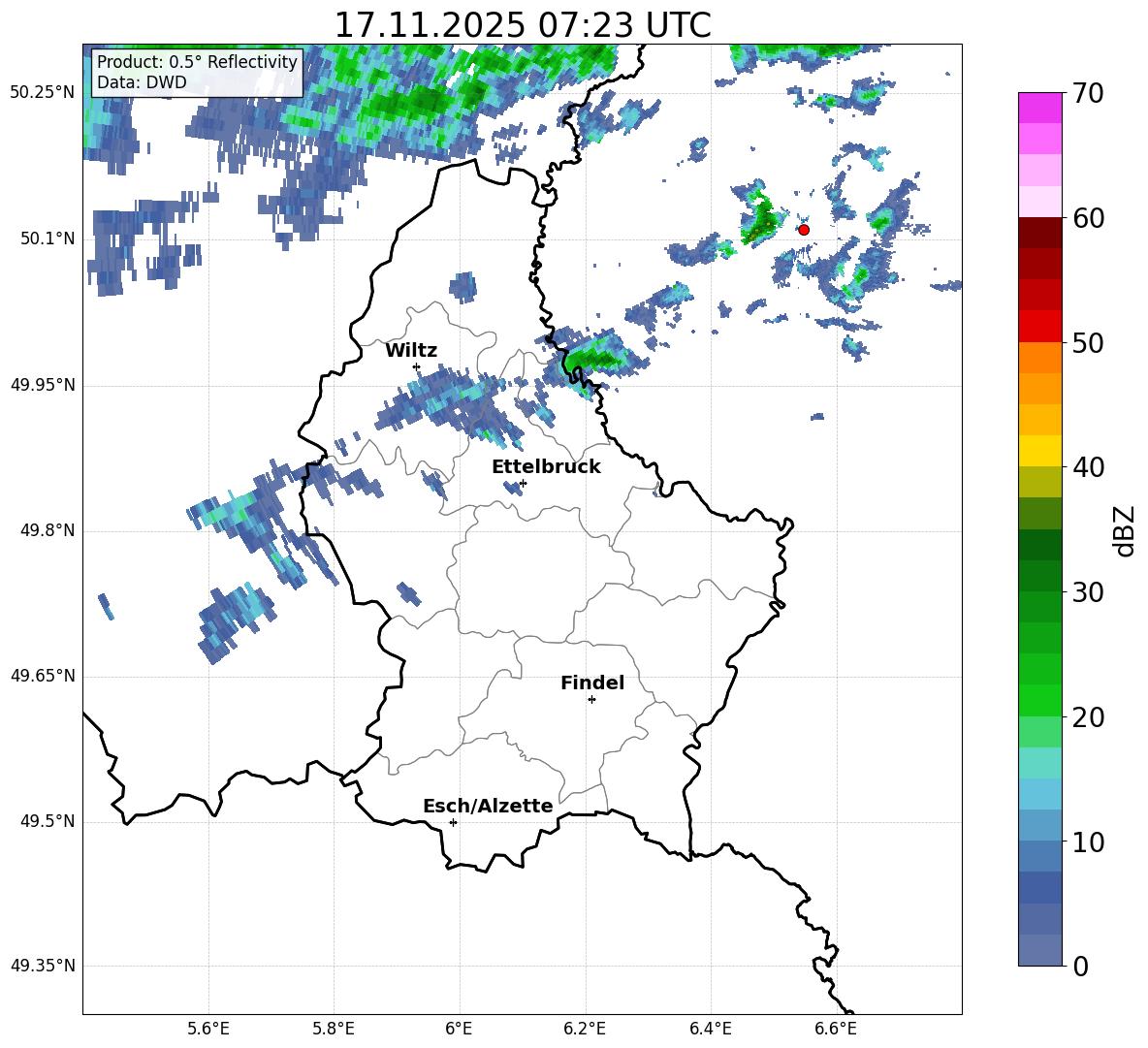Click the red radar site marker dot
Viewport: 1148px width, 1048px height.
tap(804, 230)
